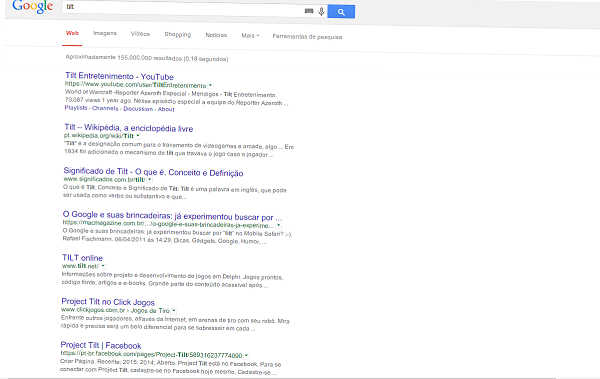Expand arrow next to youtube.com TiltEntretenimento URL
The width and height of the screenshot is (600, 379).
210,85
